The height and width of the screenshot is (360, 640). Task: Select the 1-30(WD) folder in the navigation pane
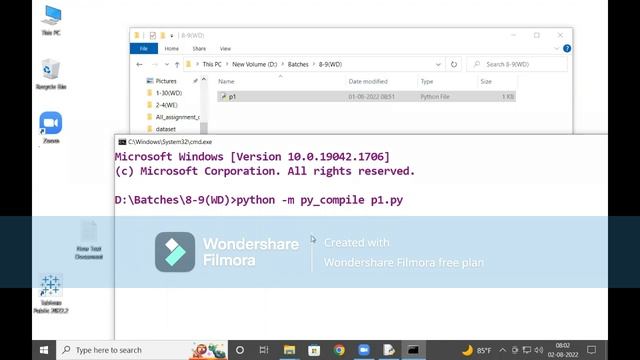point(169,93)
